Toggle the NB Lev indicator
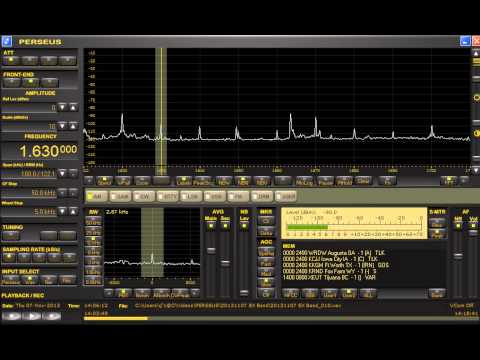Viewport: 480px width, 360px height. [x=244, y=226]
